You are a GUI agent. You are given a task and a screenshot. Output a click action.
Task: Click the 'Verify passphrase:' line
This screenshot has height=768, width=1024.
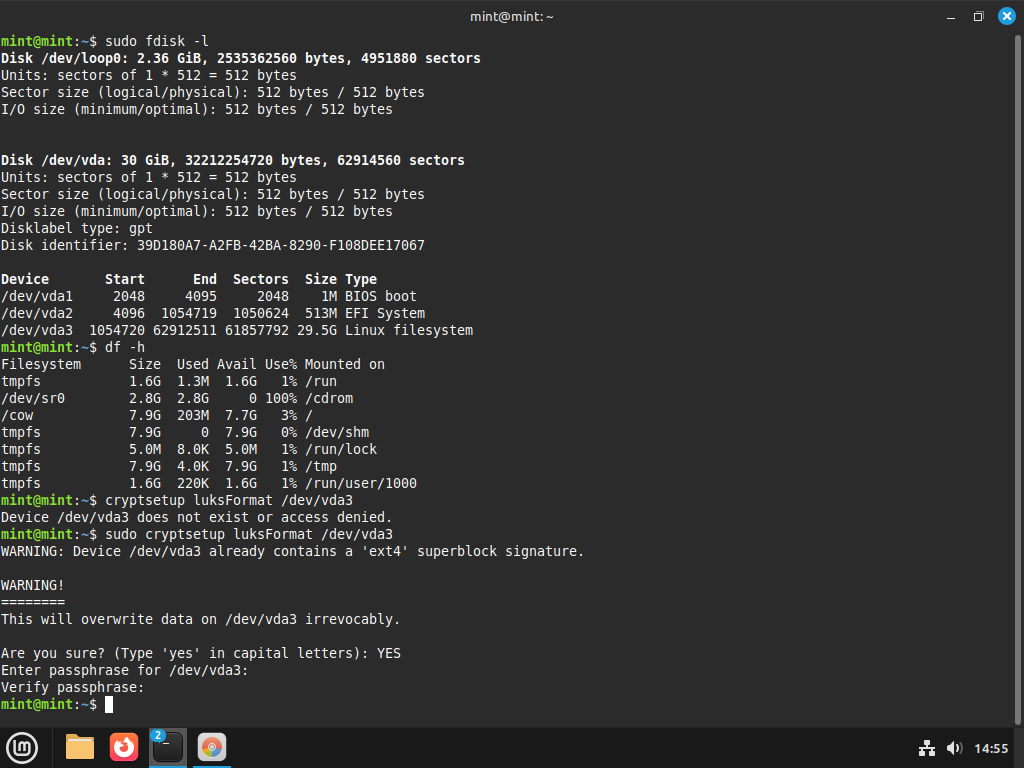coord(73,687)
